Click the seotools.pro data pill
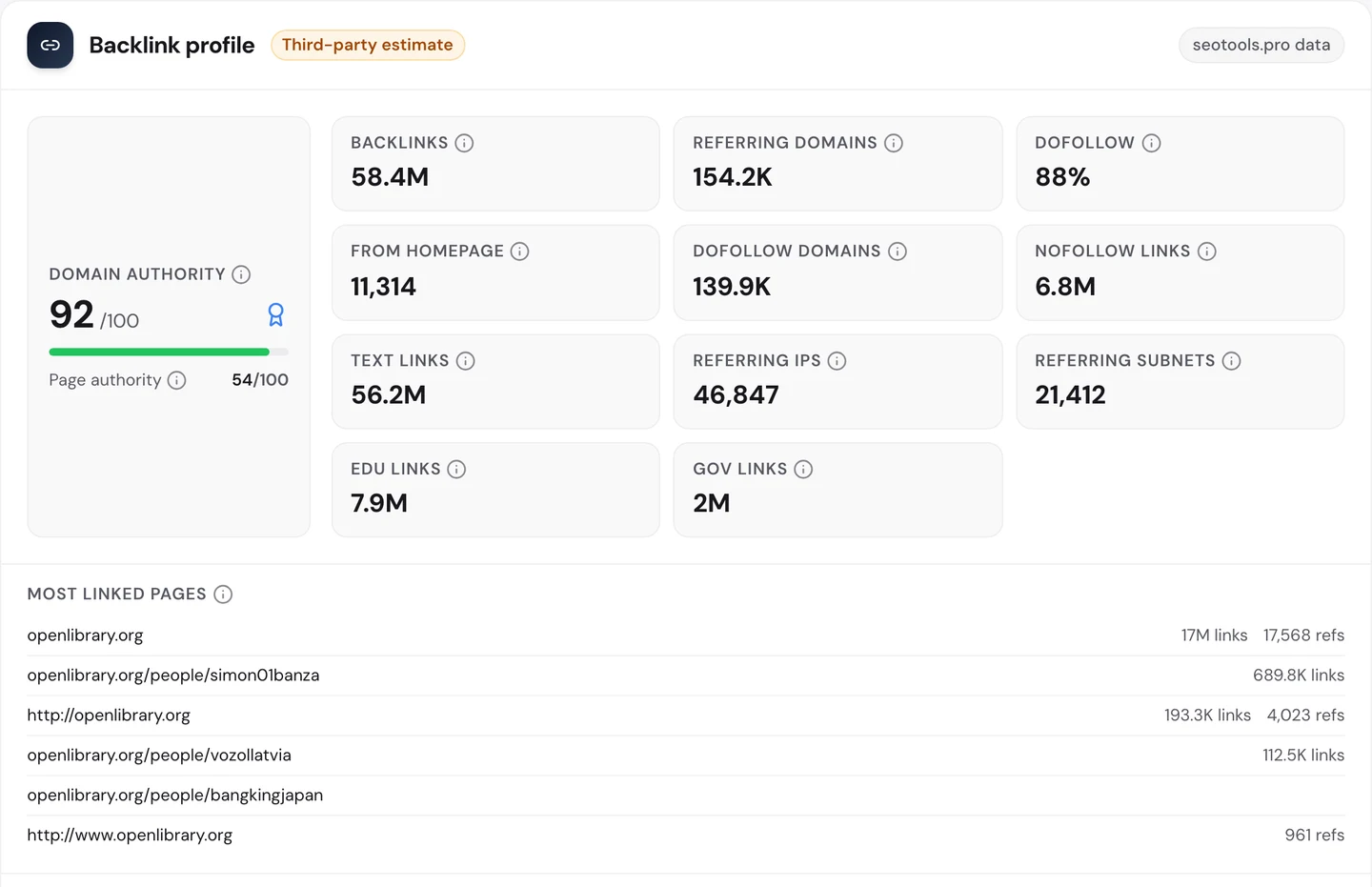 (x=1261, y=45)
